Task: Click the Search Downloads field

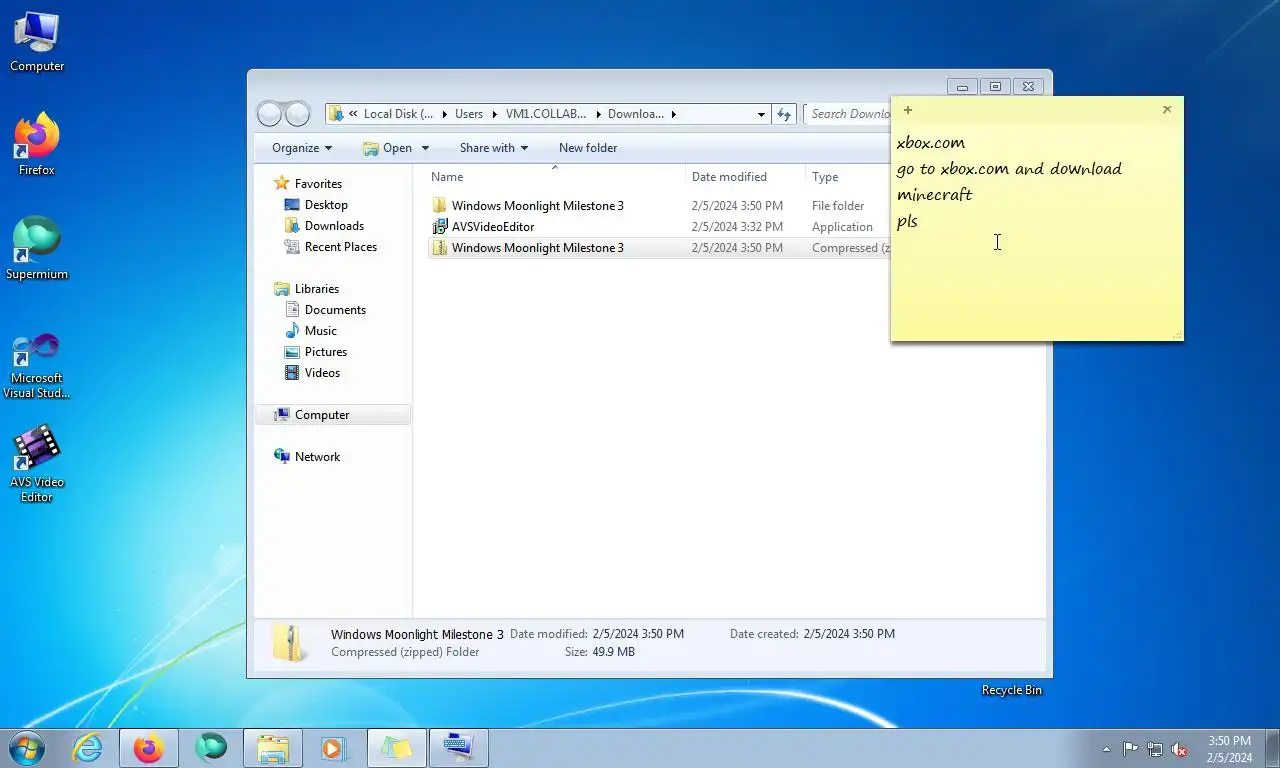Action: [848, 114]
